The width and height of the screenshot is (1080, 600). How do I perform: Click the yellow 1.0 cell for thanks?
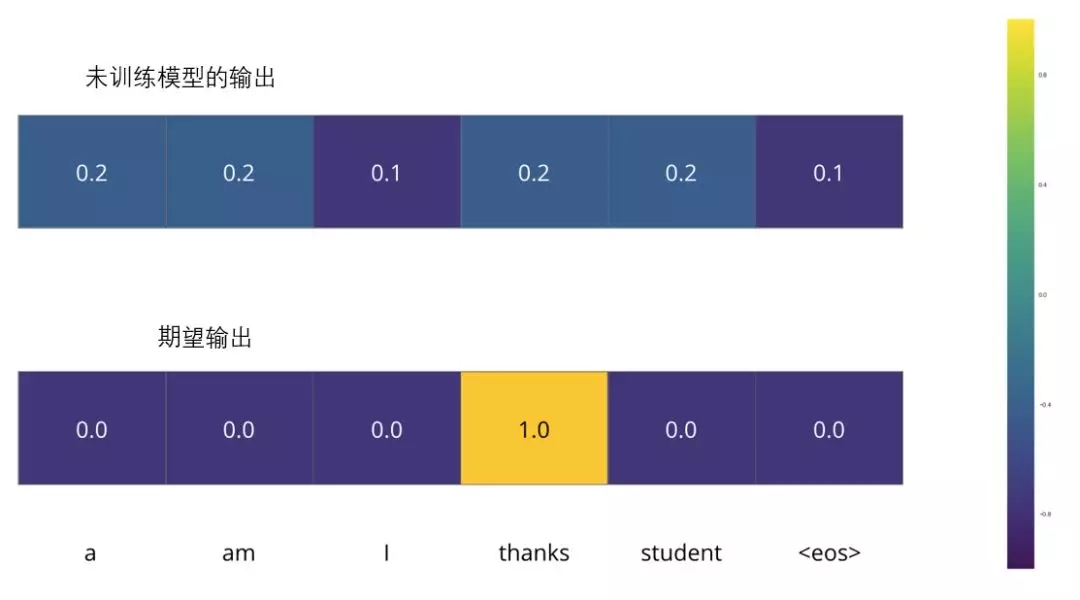coord(534,428)
